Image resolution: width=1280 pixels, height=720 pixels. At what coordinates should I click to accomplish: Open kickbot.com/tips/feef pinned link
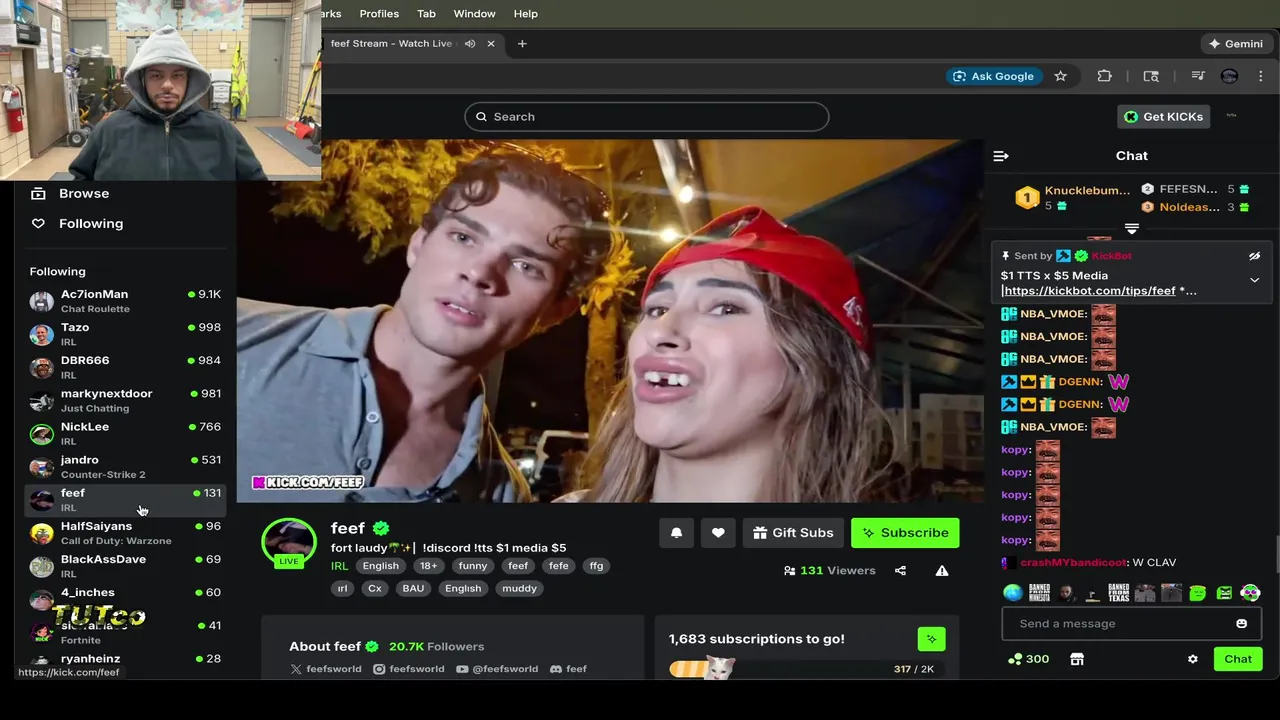(1089, 291)
